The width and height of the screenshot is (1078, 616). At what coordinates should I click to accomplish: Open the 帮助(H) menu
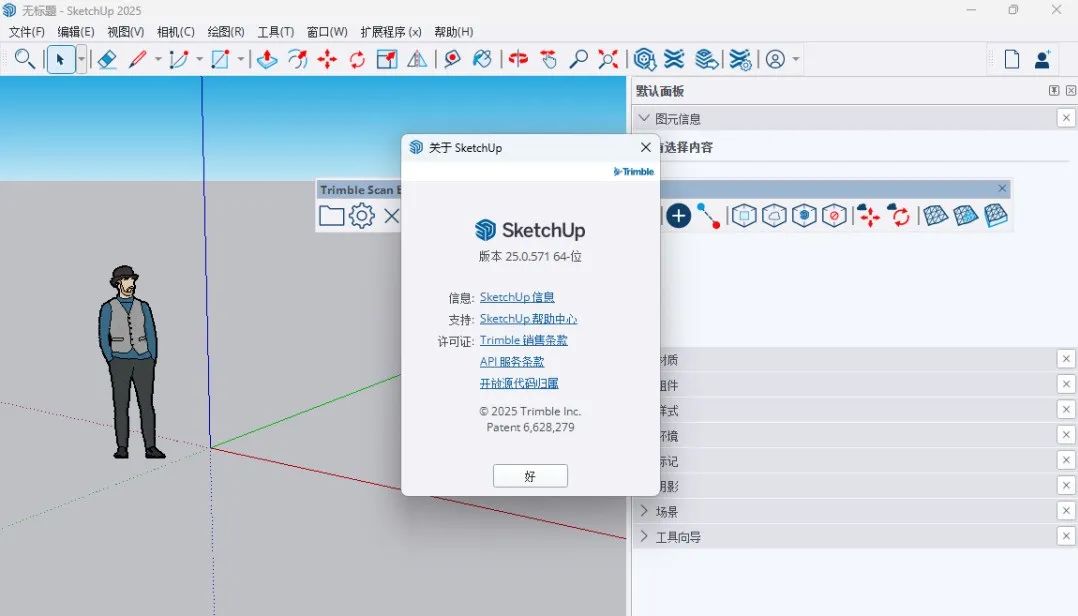click(x=454, y=32)
